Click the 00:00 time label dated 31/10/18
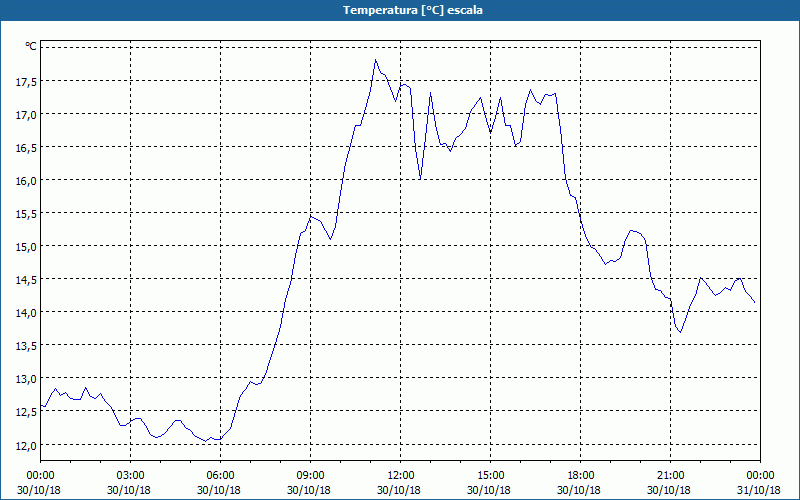Image resolution: width=800 pixels, height=500 pixels. 760,476
